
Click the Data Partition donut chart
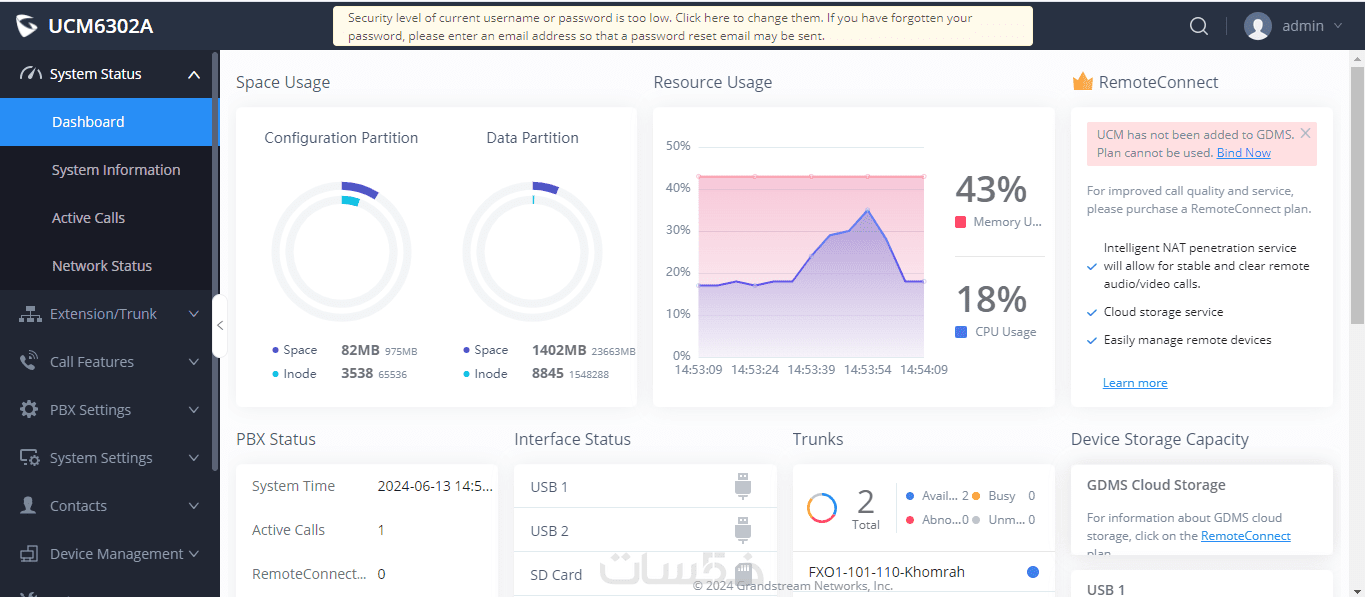532,251
